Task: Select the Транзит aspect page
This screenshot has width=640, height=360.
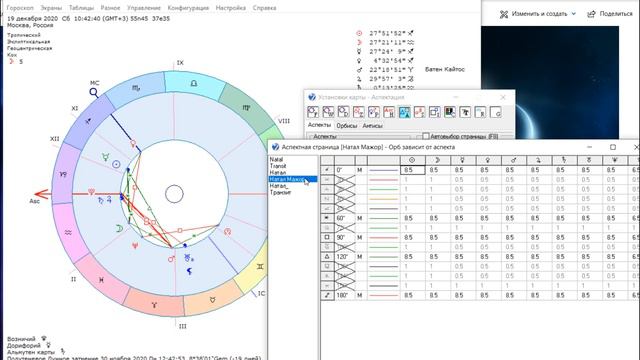Action: (280, 192)
